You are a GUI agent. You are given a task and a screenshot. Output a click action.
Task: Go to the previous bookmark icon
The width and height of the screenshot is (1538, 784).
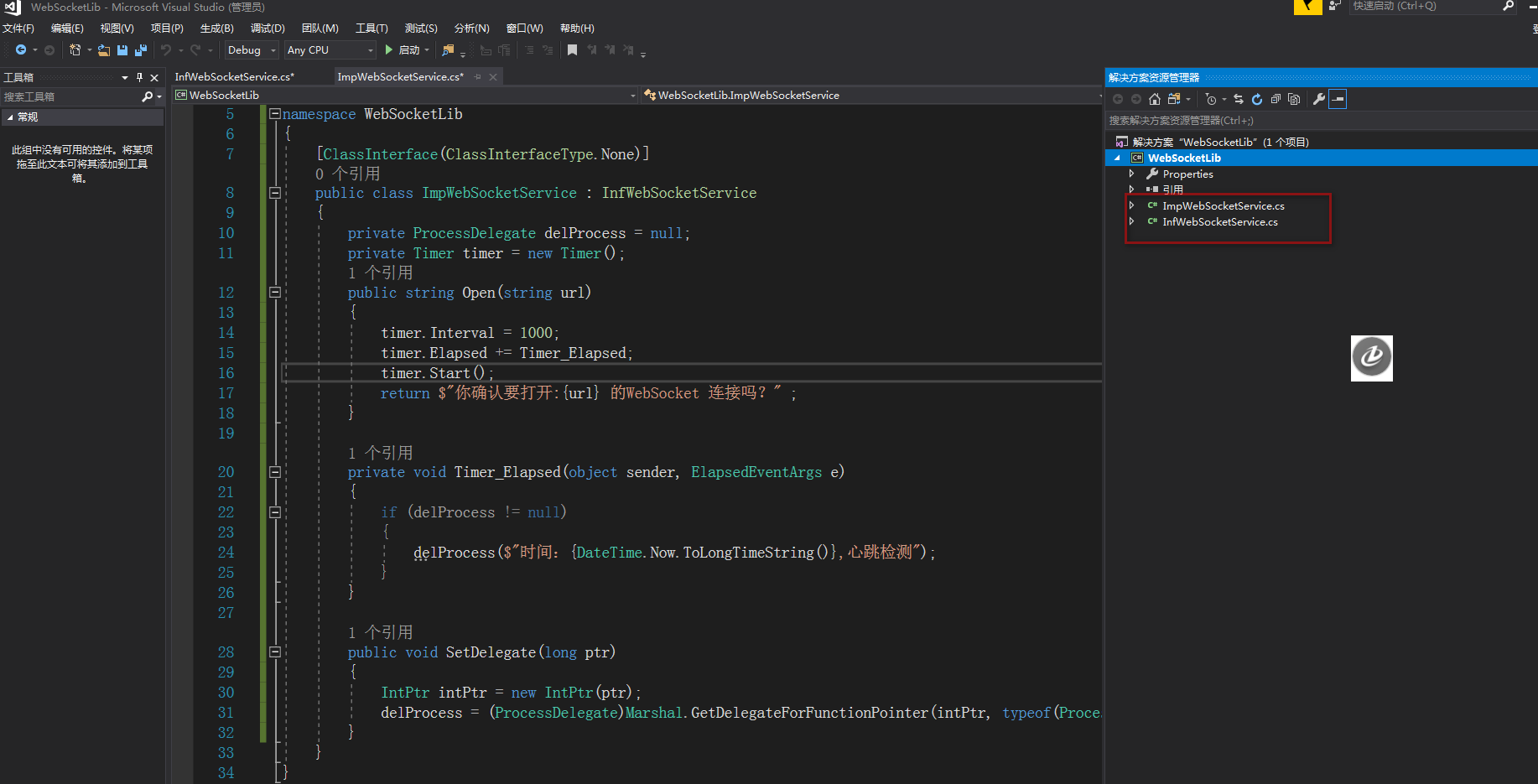(591, 50)
